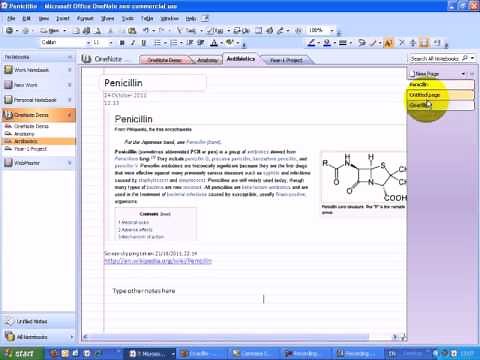
Task: Expand the Work Notebook chevron
Action: click(70, 70)
